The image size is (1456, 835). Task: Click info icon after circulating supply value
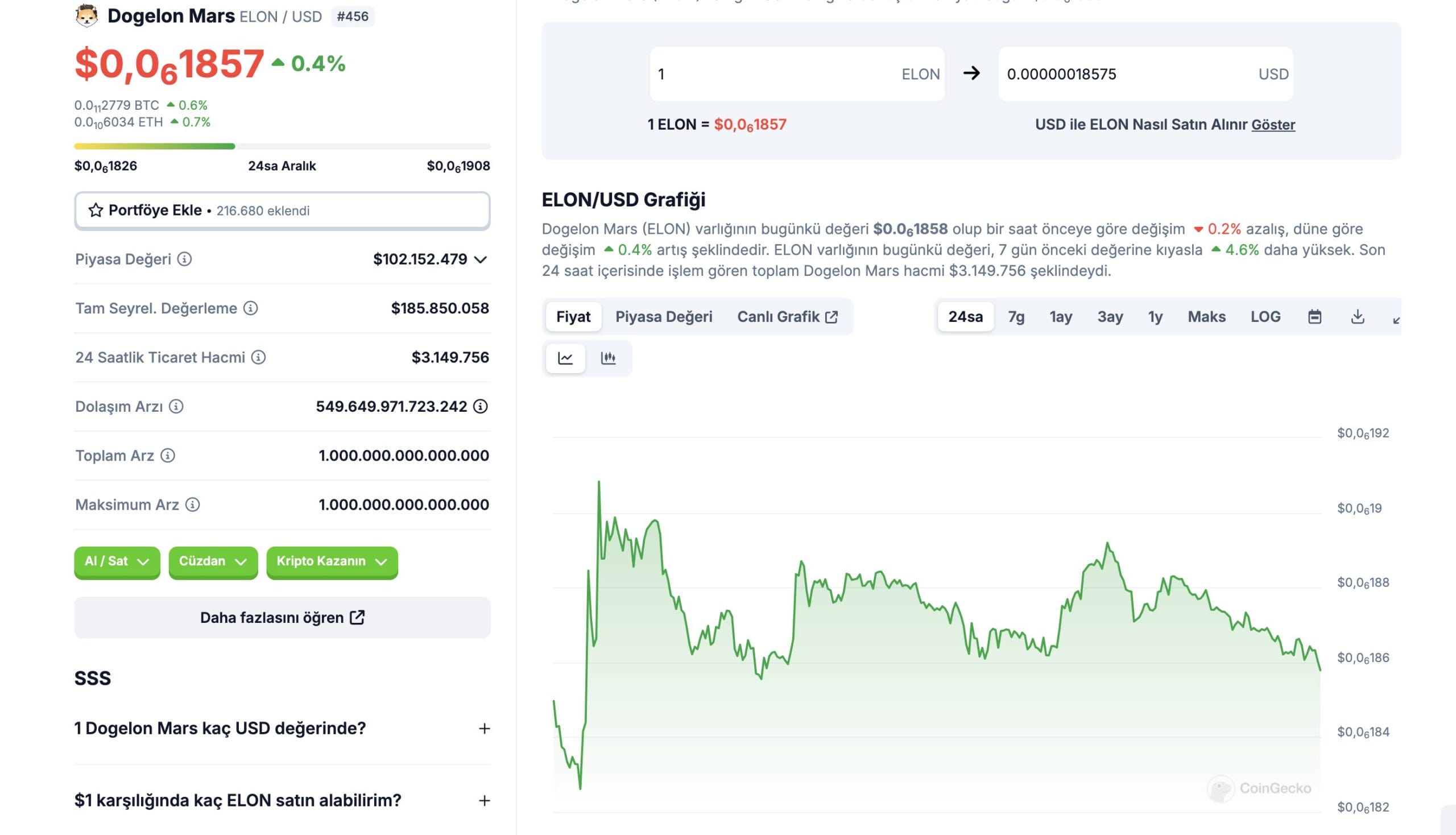(x=481, y=407)
